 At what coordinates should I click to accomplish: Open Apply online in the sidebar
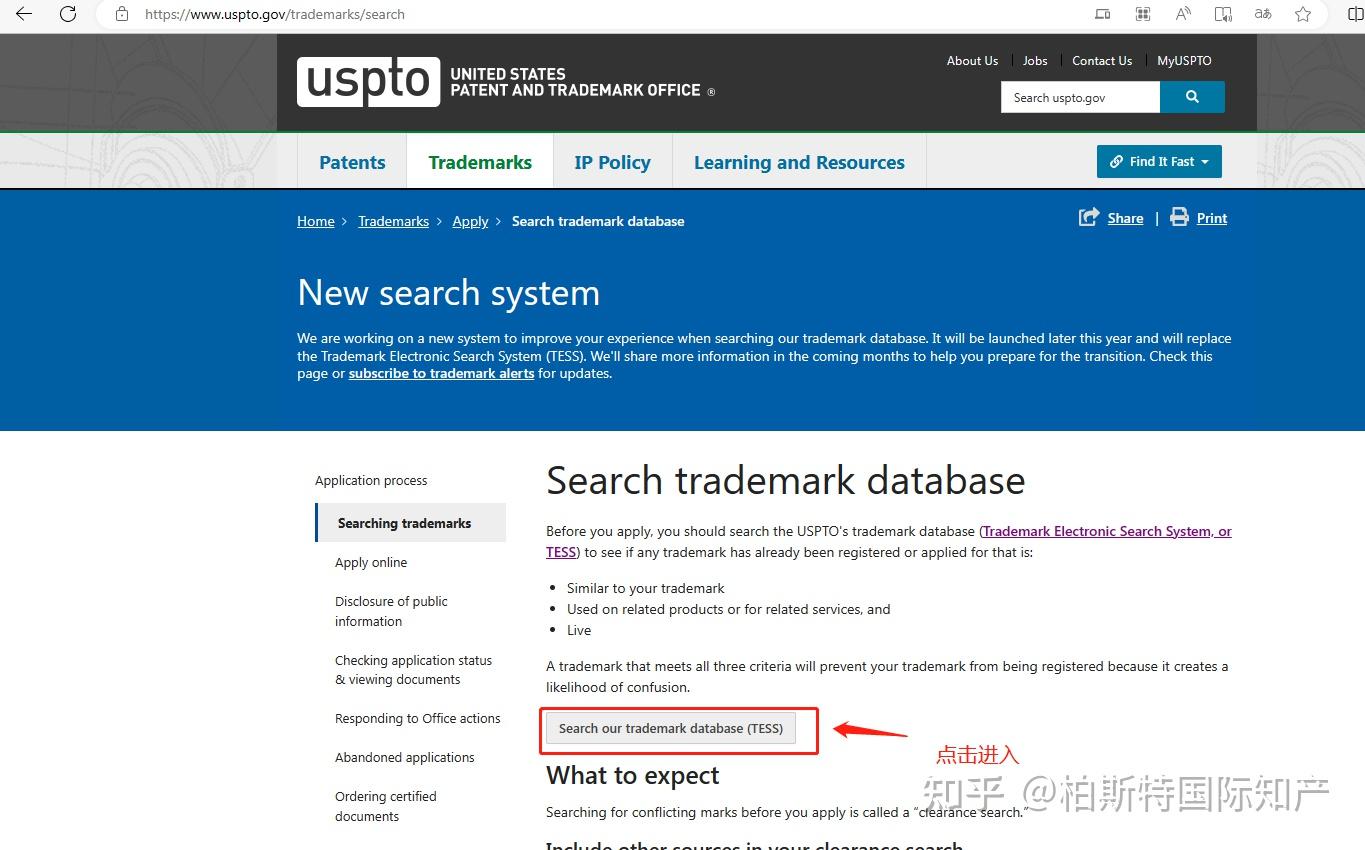pyautogui.click(x=371, y=562)
